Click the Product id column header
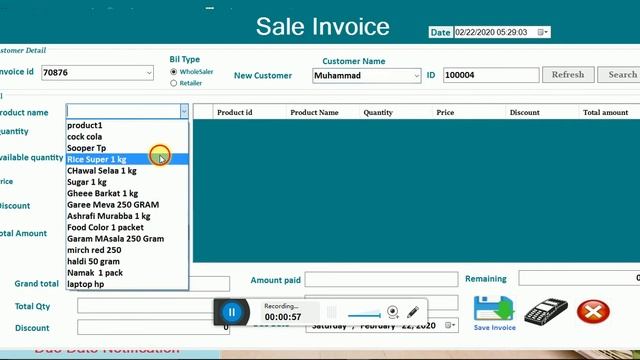The image size is (640, 360). pyautogui.click(x=249, y=112)
